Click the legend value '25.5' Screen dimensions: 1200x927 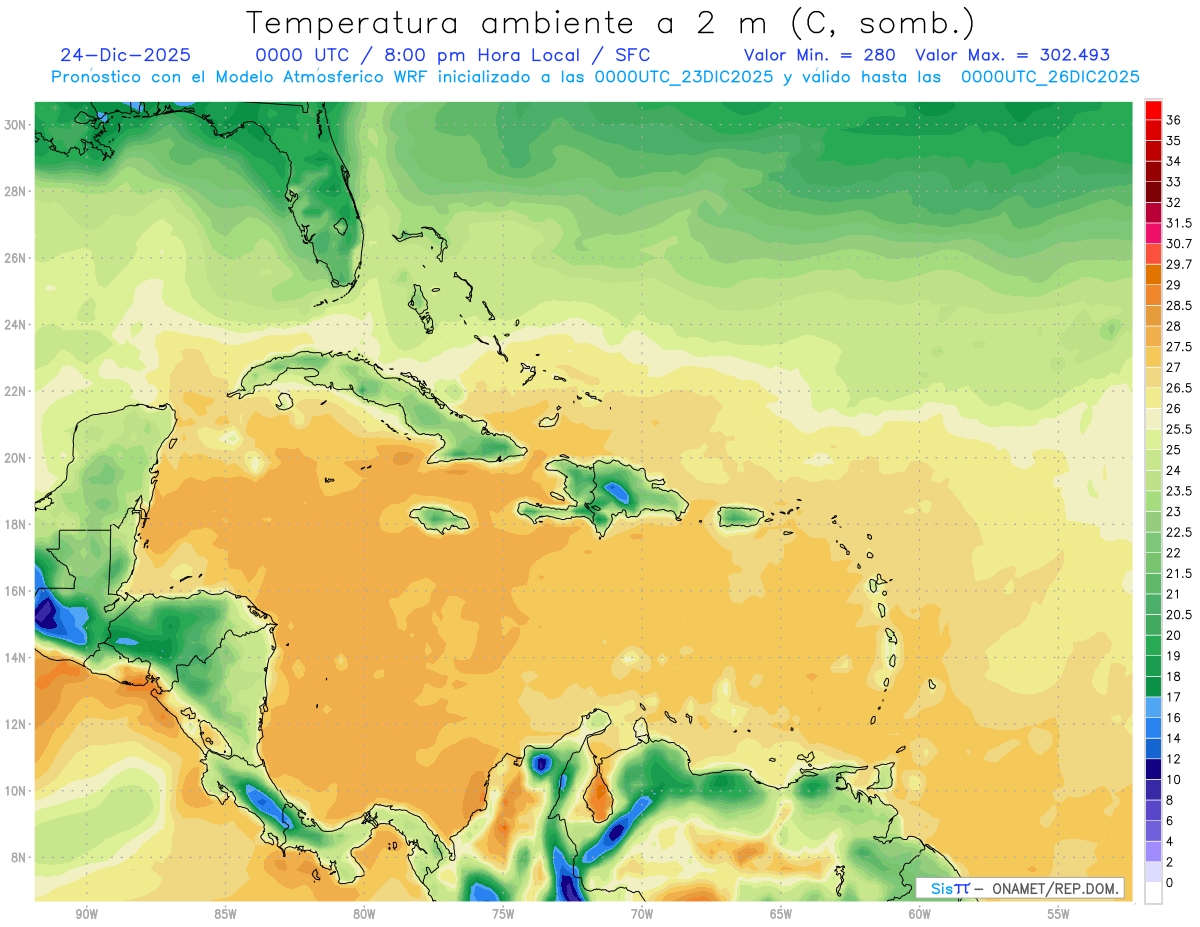(x=1179, y=430)
